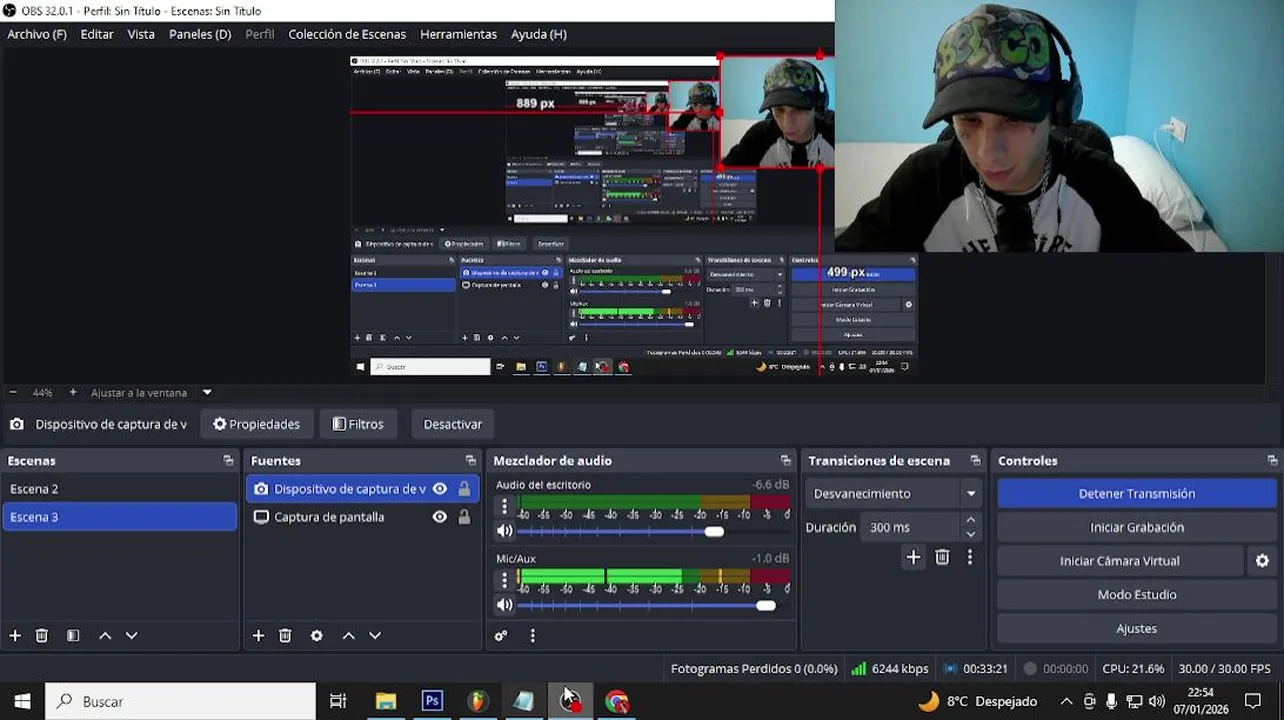Click Windows taskbar Buscar search box

coord(181,701)
